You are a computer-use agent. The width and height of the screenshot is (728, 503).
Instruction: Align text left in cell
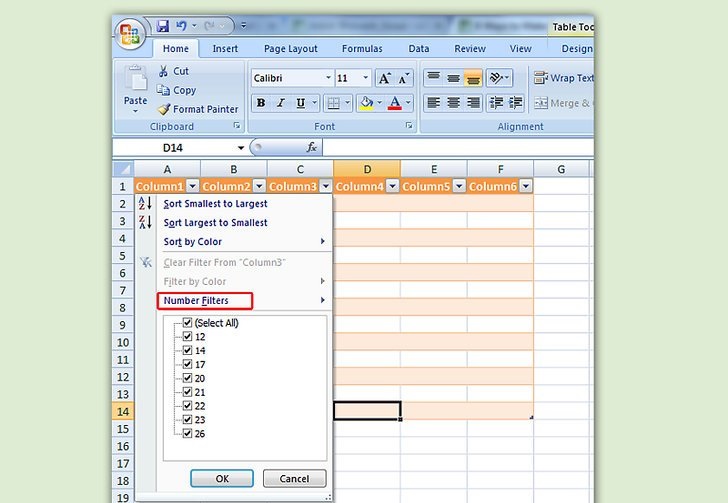434,103
